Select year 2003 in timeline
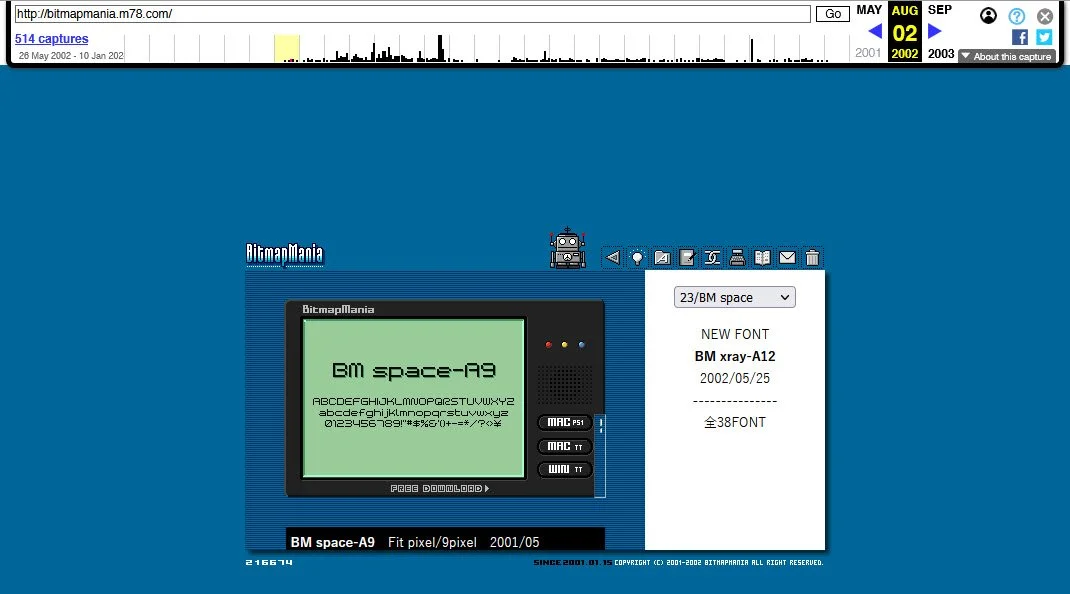Image resolution: width=1070 pixels, height=594 pixels. point(940,53)
